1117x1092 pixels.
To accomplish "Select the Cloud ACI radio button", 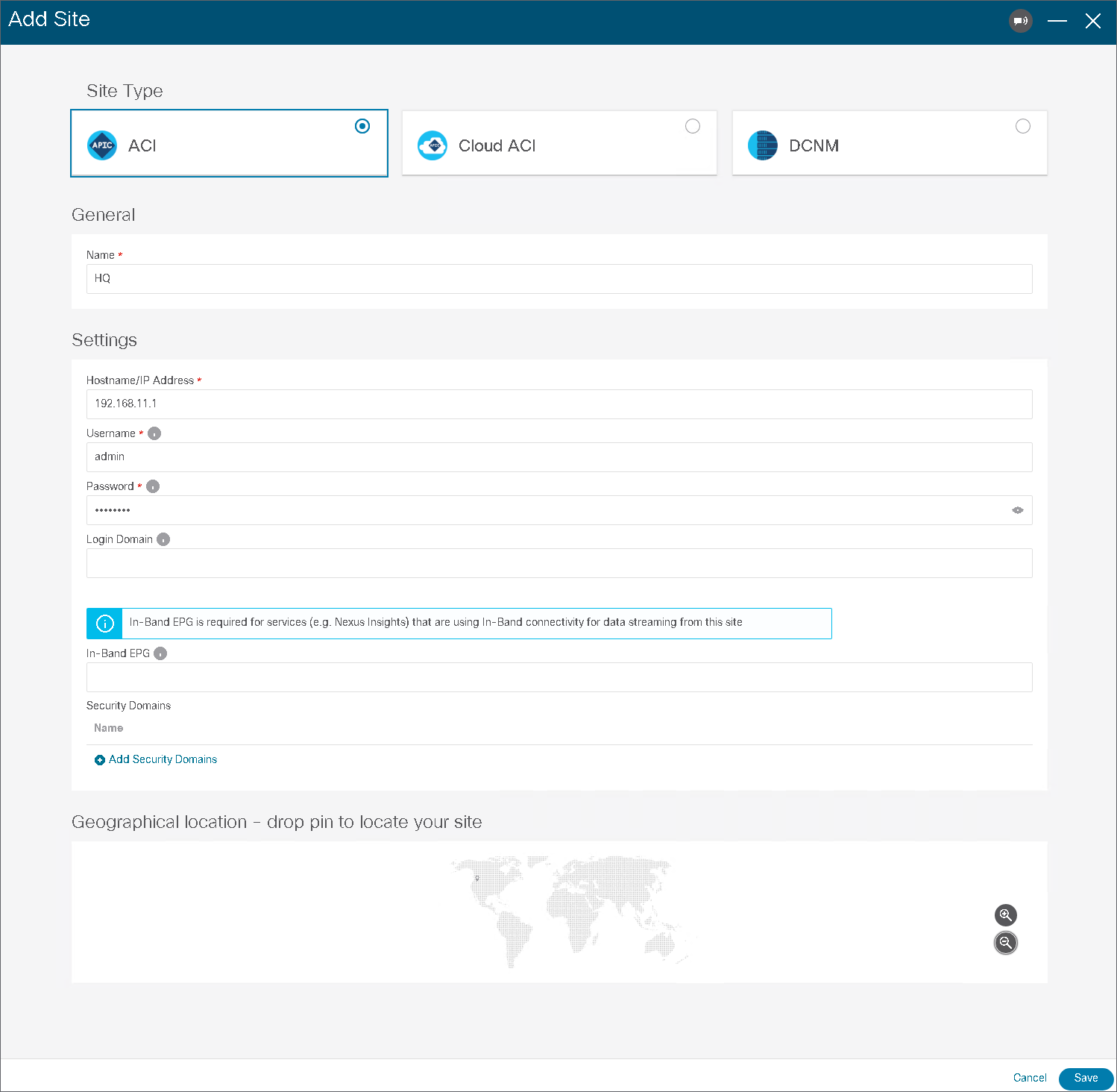I will (x=693, y=126).
